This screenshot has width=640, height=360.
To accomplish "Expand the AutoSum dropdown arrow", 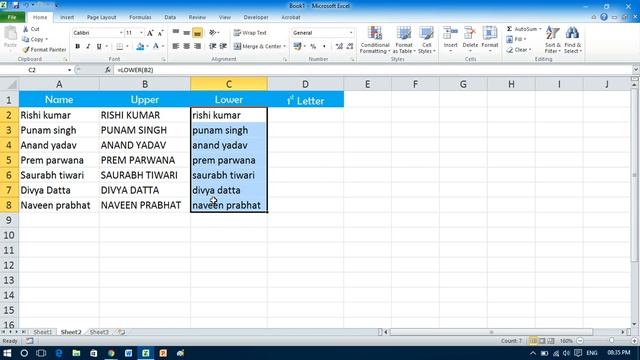I will point(540,29).
